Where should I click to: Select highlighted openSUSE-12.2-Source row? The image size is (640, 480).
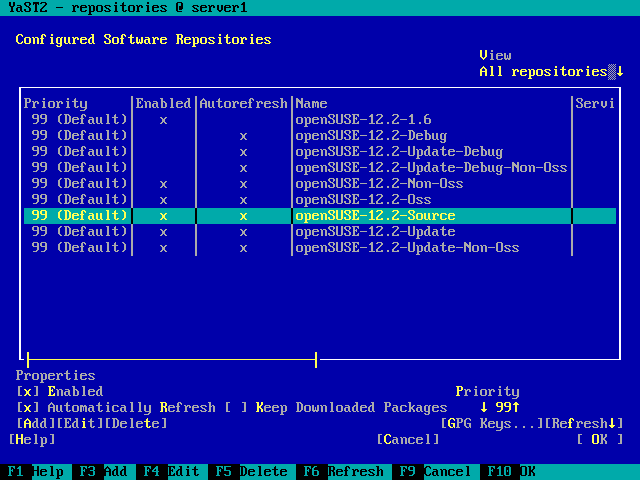pos(320,216)
